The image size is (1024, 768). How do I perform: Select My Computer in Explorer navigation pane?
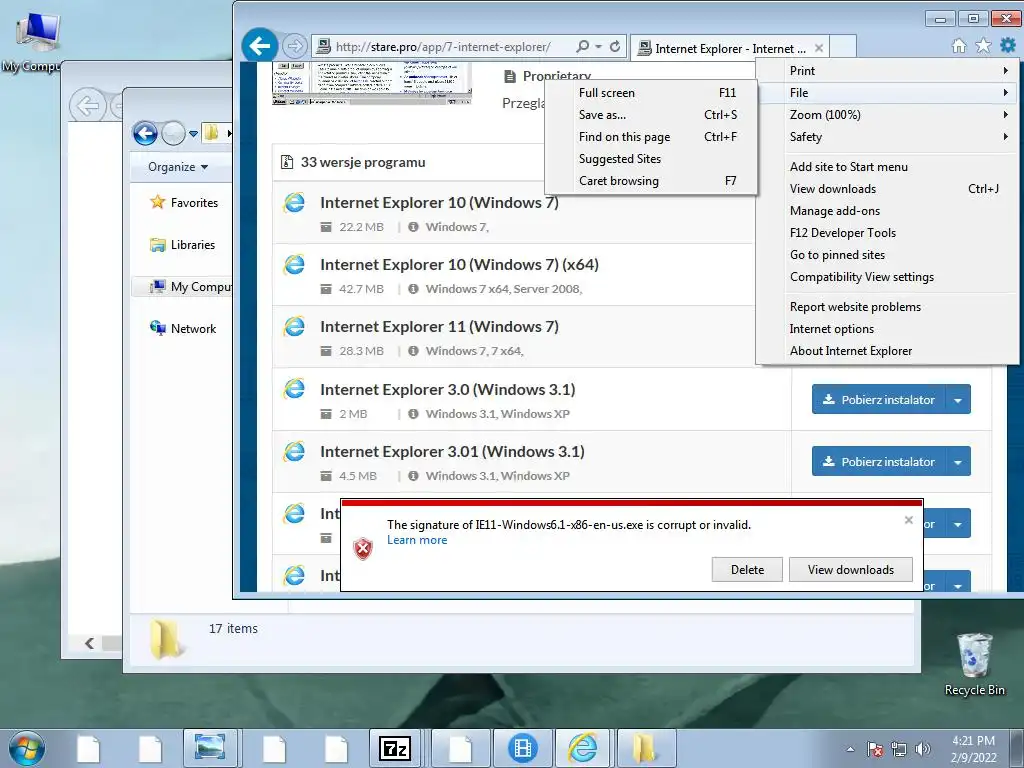[183, 287]
